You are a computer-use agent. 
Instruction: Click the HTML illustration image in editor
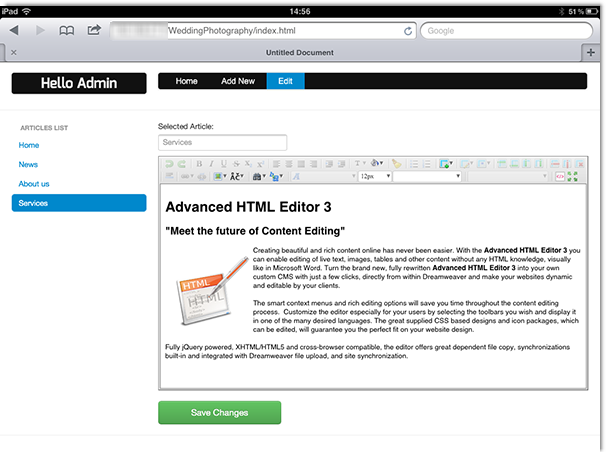pos(211,291)
